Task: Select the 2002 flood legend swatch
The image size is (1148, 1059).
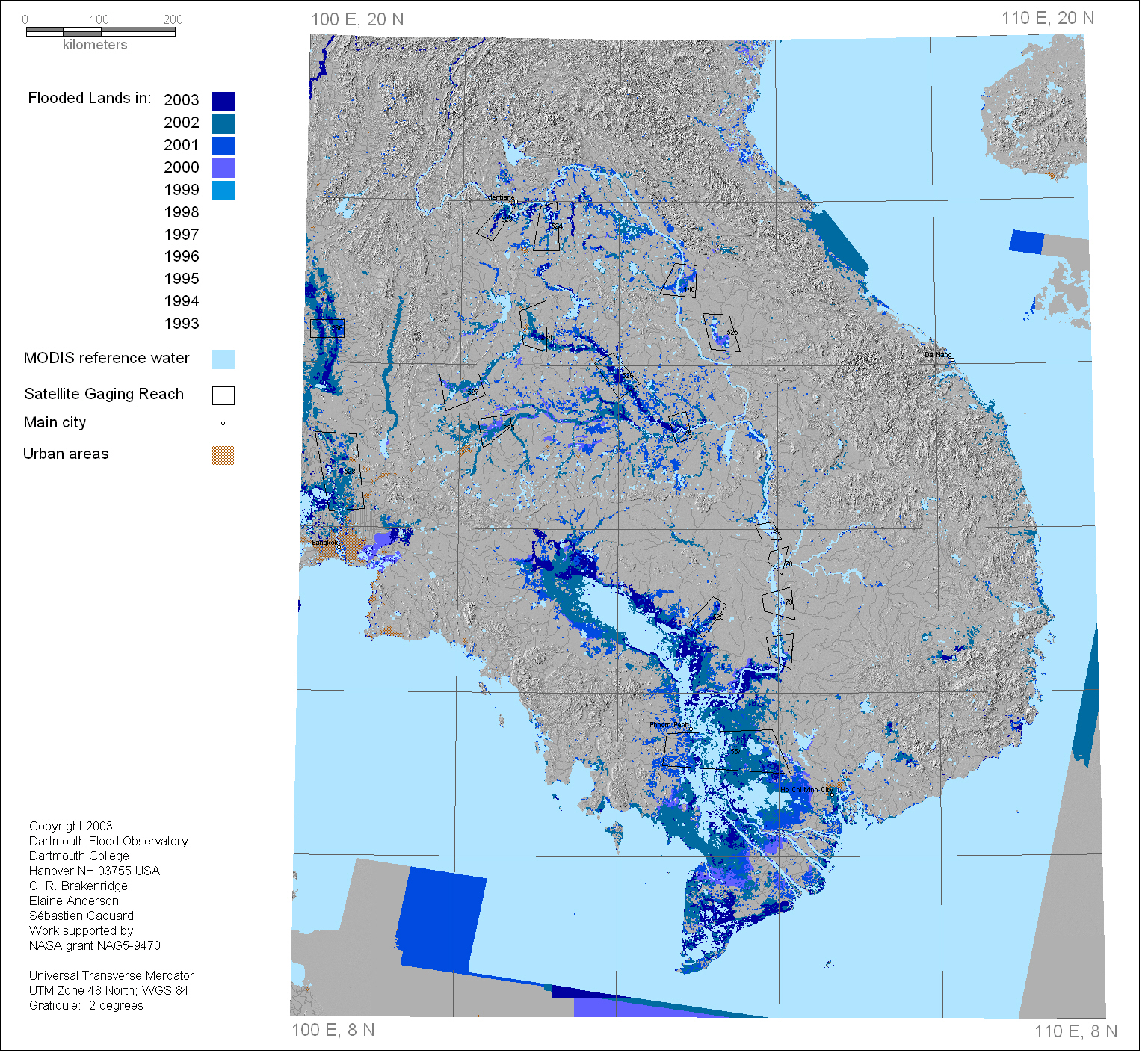Action: pos(223,124)
